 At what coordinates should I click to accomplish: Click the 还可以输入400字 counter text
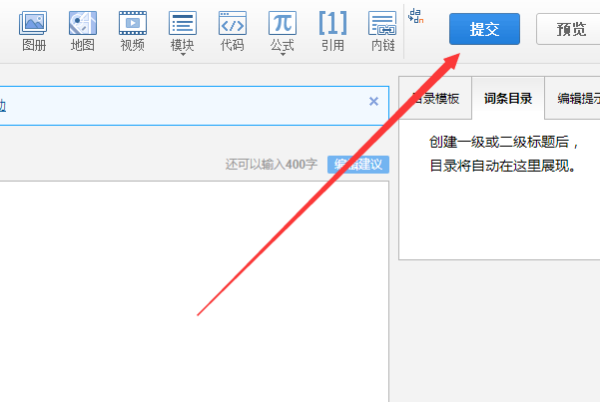[271, 164]
